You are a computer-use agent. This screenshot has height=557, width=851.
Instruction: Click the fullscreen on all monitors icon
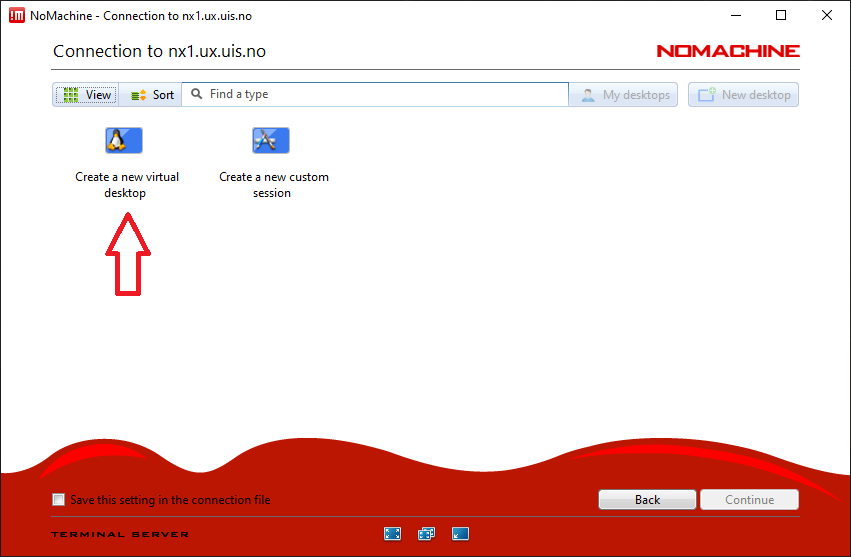(x=426, y=534)
